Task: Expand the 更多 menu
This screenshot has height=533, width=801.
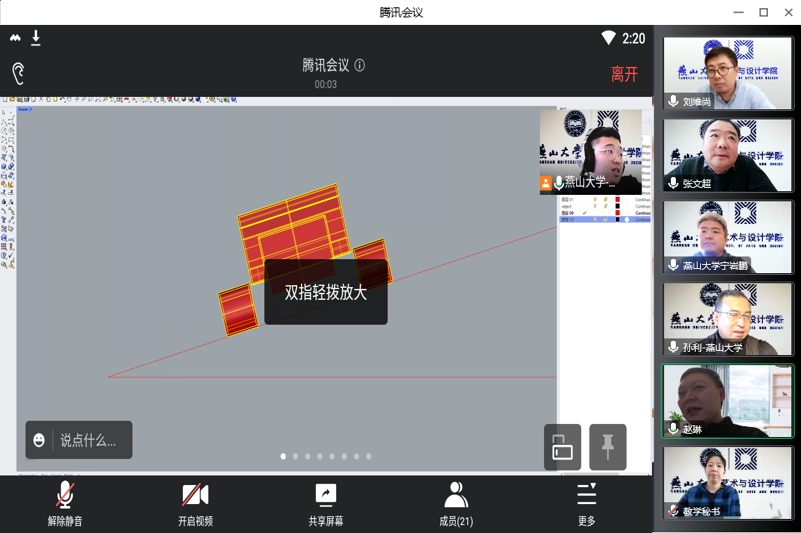Action: (586, 495)
